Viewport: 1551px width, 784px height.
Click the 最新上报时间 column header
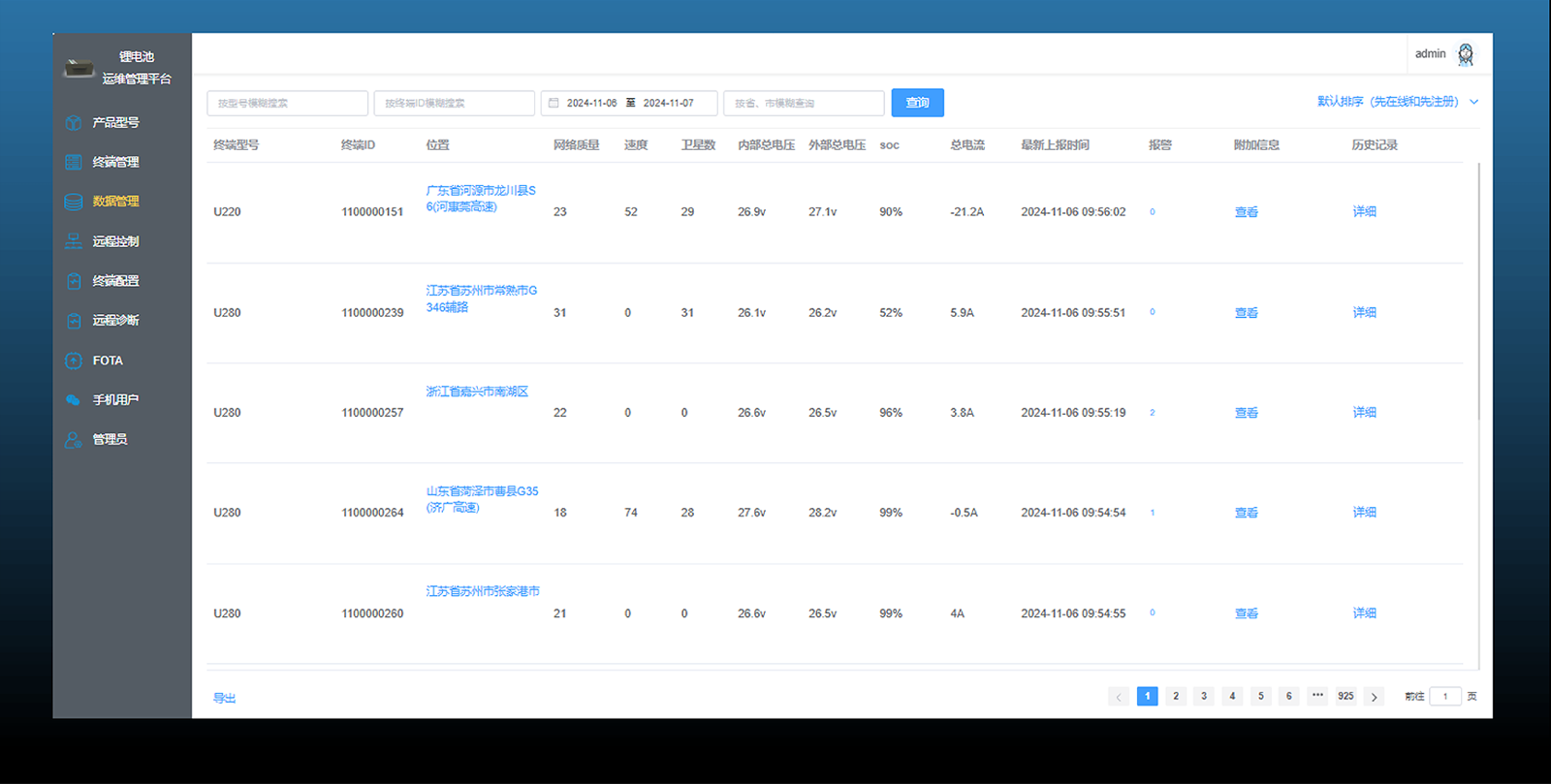(1055, 145)
